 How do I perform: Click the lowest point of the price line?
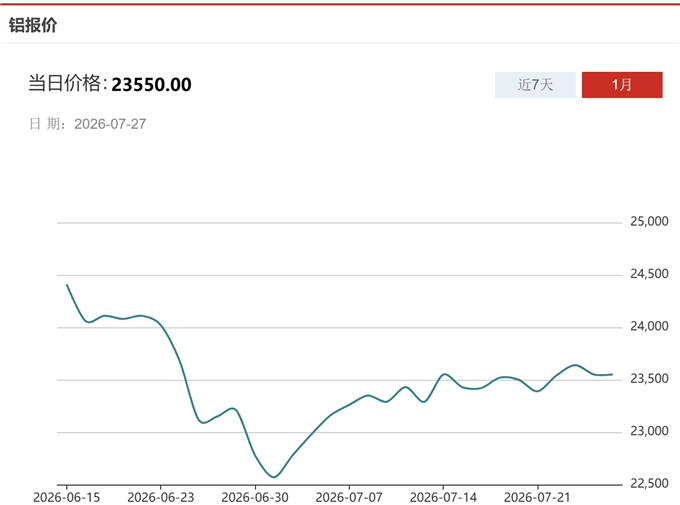274,477
